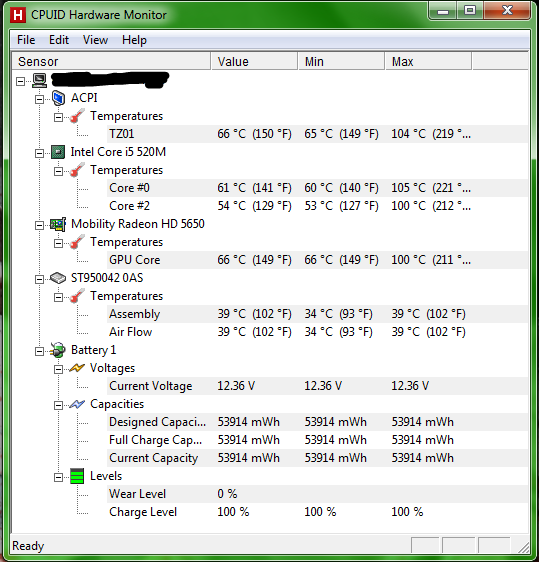Click Current Voltage value 12.36 V
Viewport: 539px width, 562px height.
click(x=236, y=386)
